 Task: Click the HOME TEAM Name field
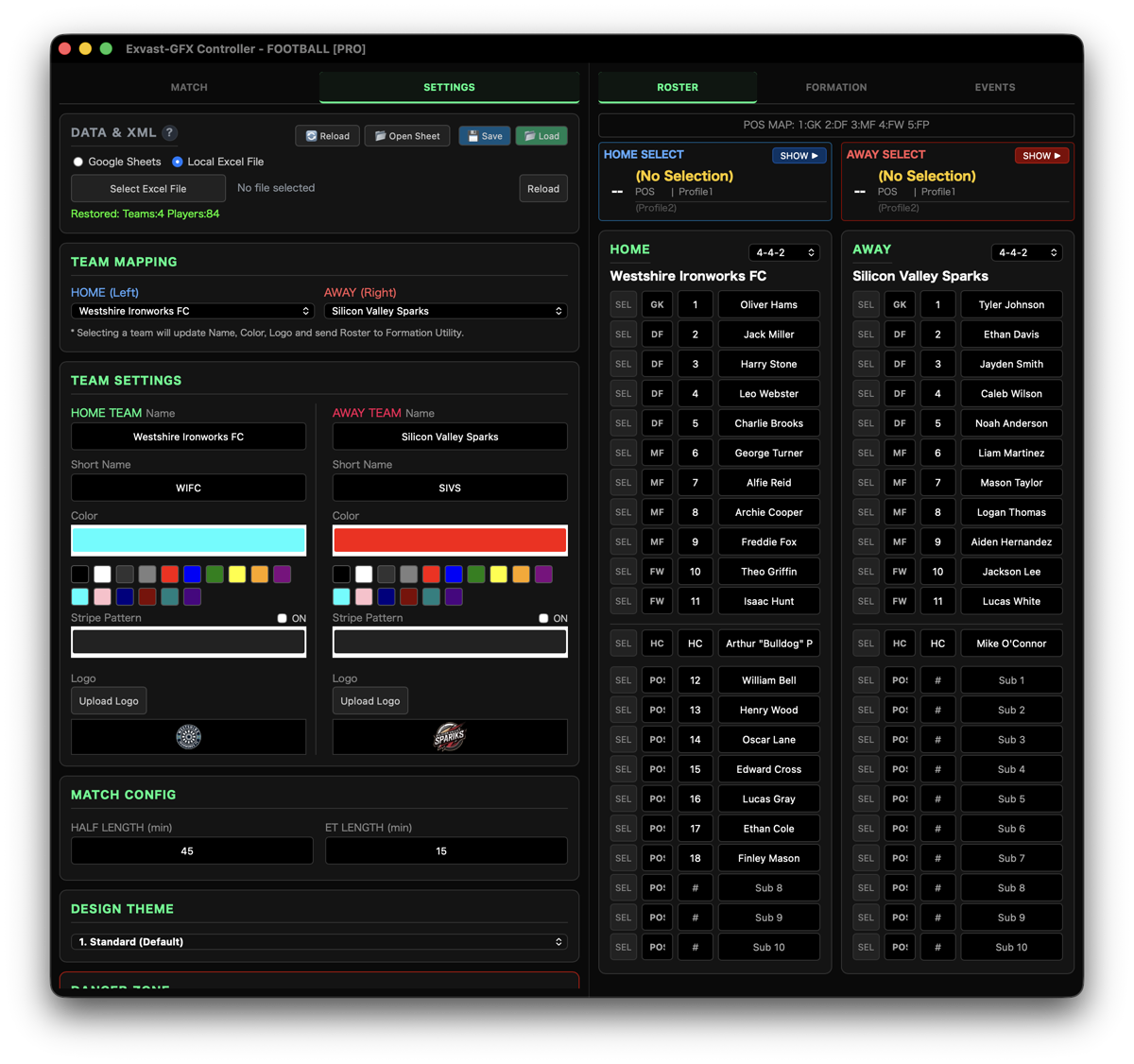click(189, 437)
